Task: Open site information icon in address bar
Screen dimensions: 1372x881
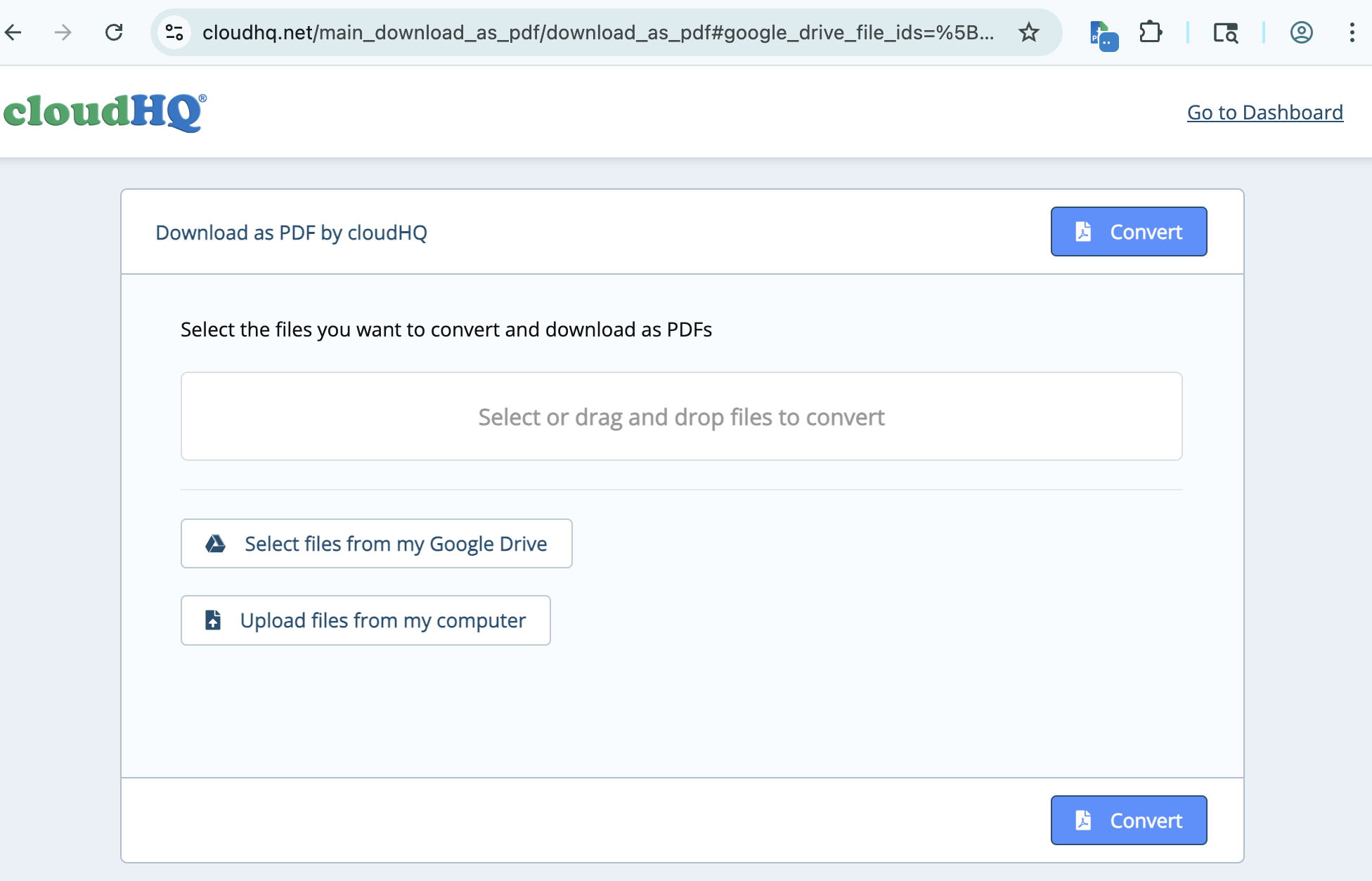Action: (x=174, y=32)
